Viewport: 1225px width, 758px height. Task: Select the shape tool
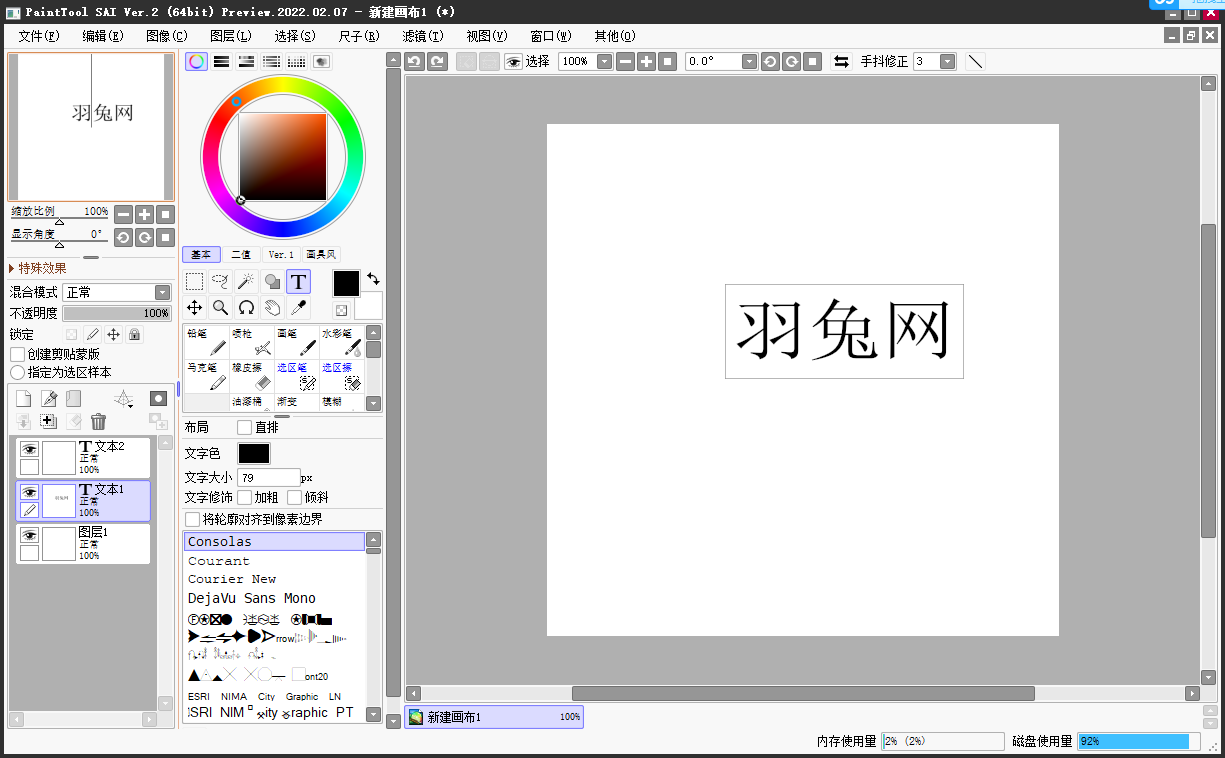(272, 282)
